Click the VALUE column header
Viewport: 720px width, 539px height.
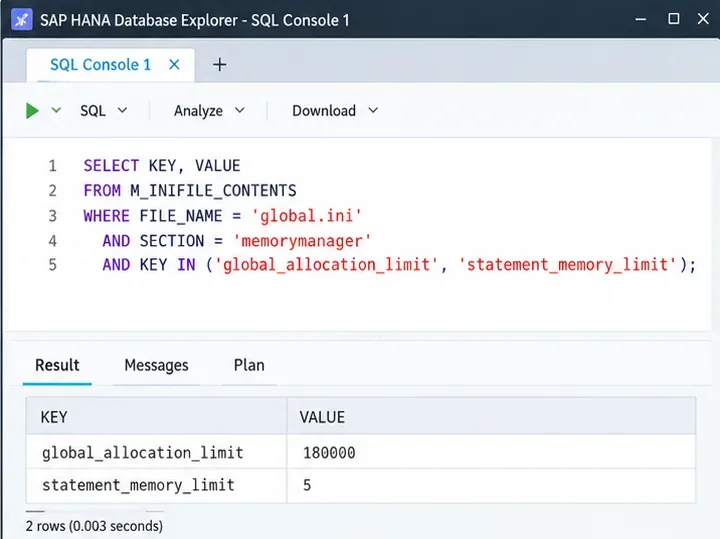(491, 417)
